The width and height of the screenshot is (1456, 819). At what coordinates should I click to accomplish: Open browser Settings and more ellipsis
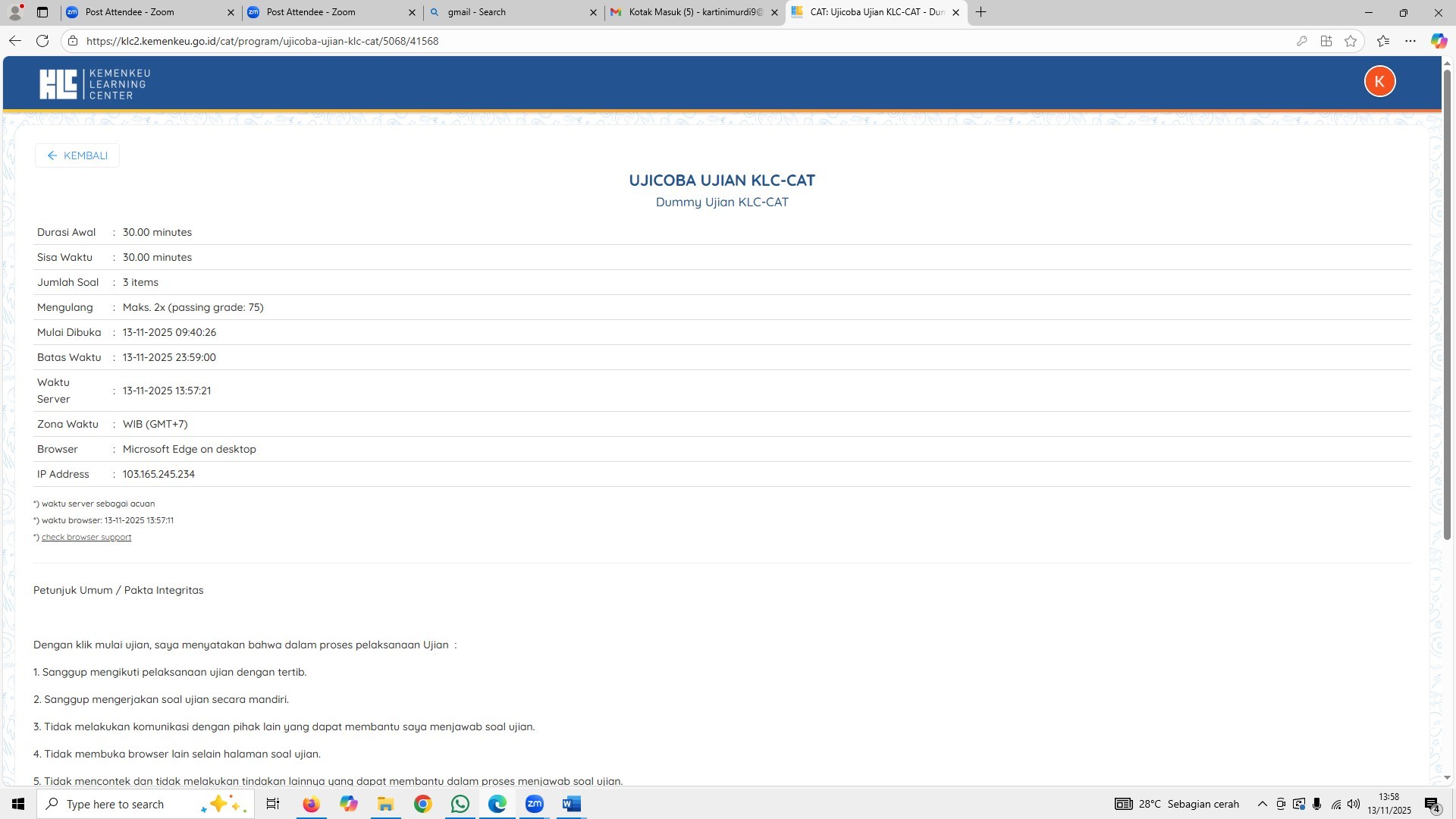[1410, 41]
